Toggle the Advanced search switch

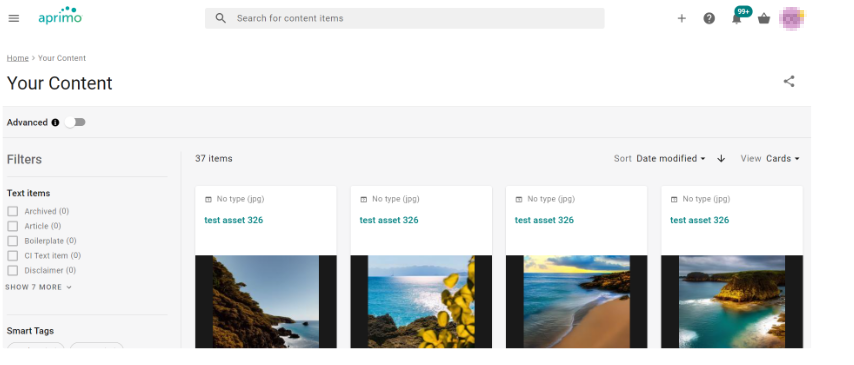75,123
